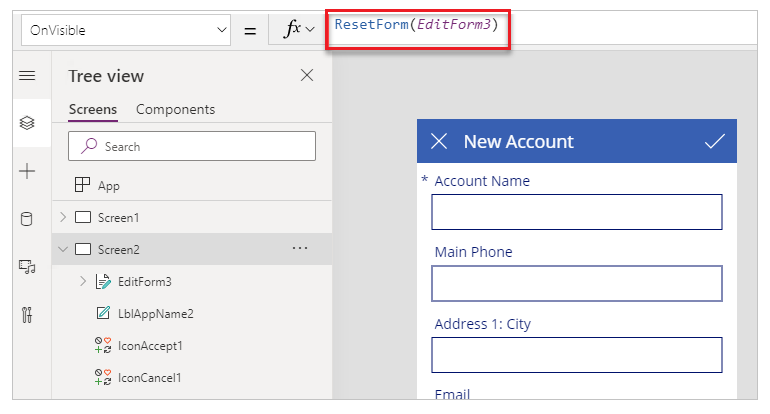This screenshot has height=414, width=770.
Task: Collapse the Screen2 tree node
Action: 63,249
